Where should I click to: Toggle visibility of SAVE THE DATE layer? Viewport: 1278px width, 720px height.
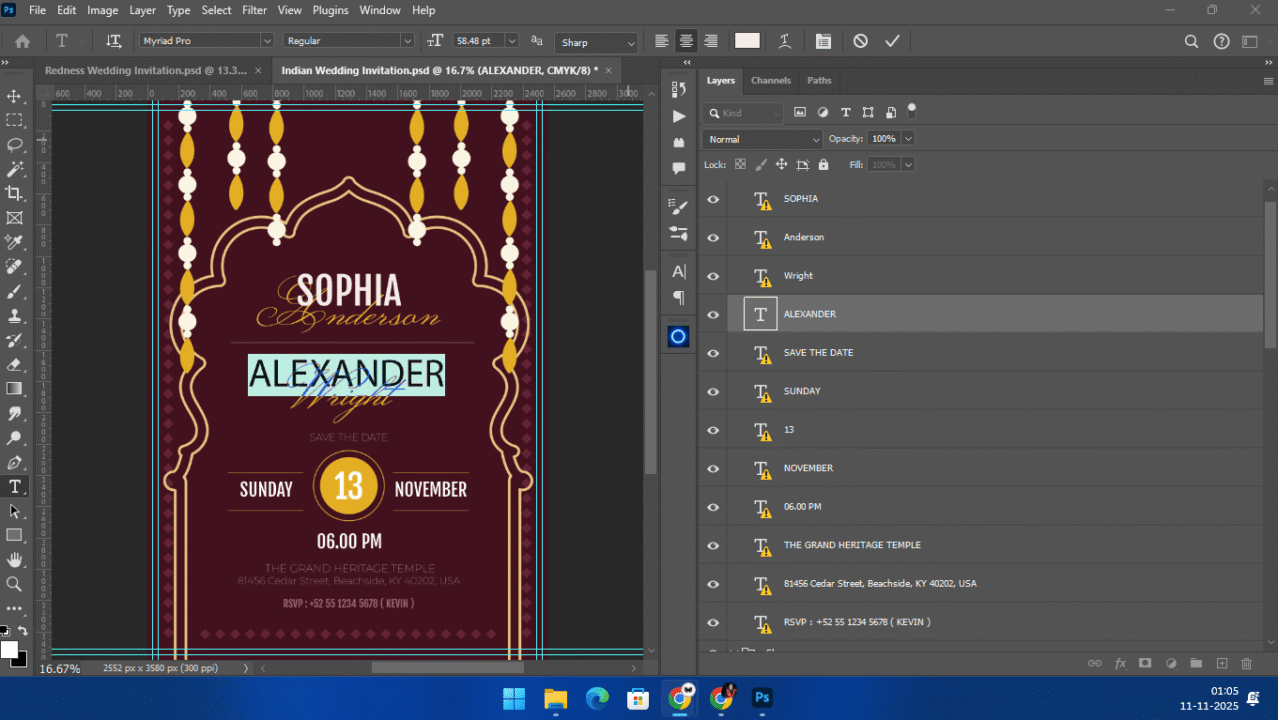tap(713, 353)
